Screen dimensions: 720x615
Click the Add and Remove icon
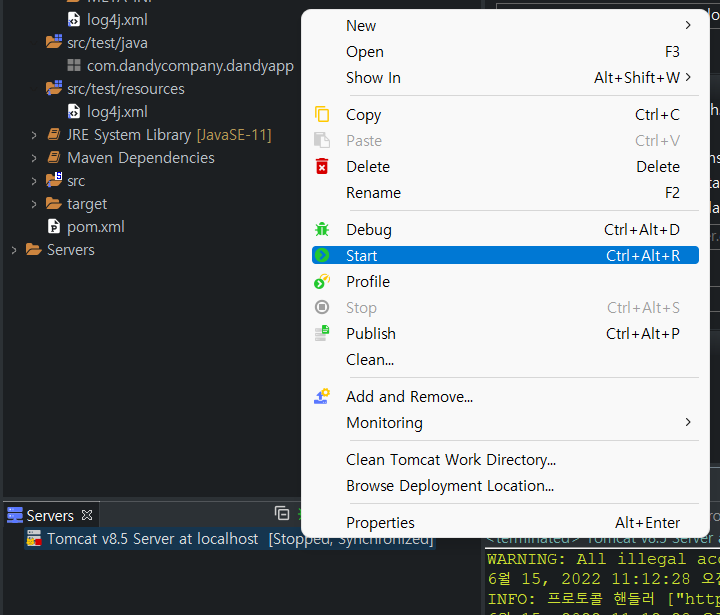322,396
